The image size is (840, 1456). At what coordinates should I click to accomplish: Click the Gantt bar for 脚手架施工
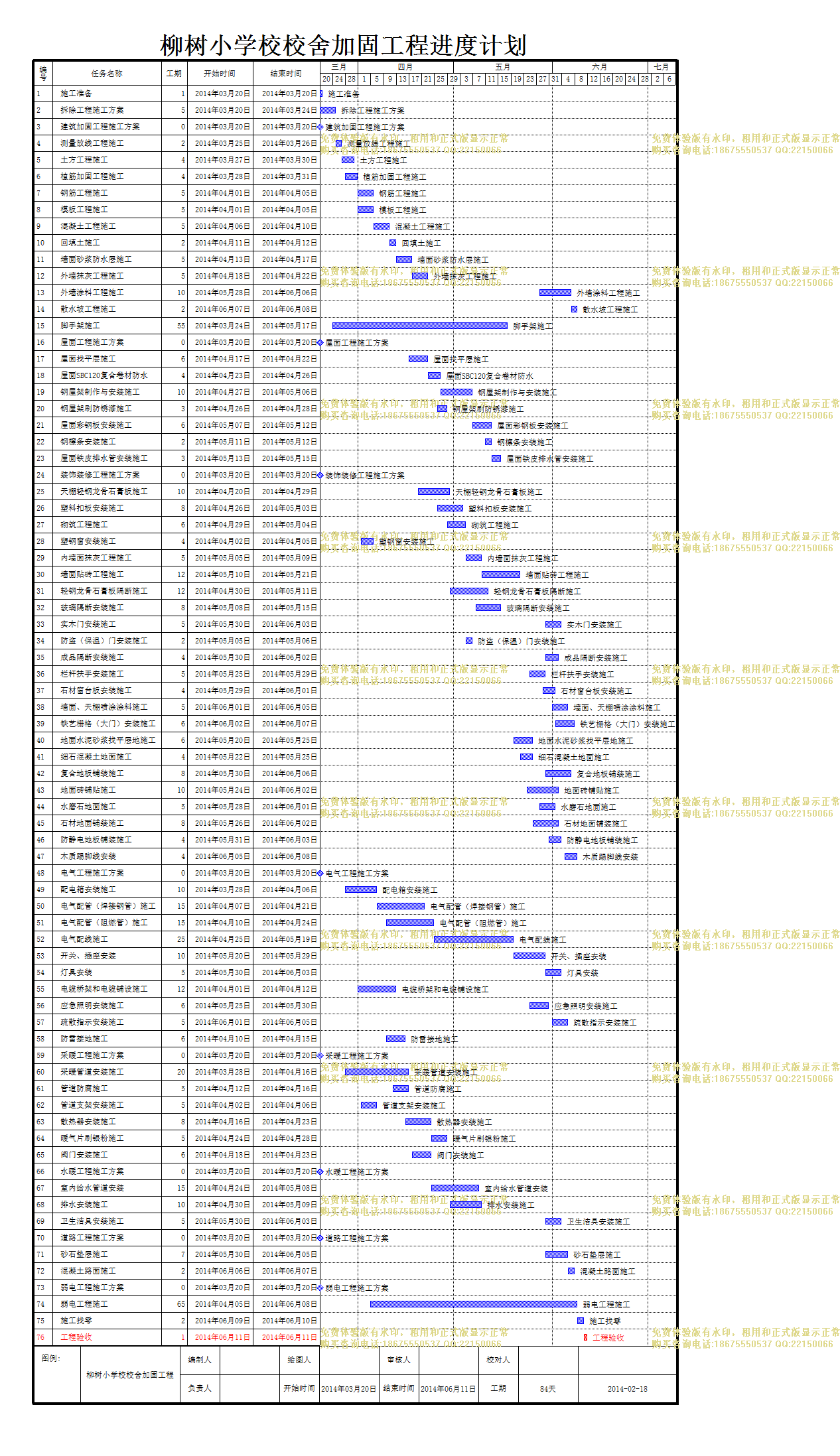(x=420, y=326)
